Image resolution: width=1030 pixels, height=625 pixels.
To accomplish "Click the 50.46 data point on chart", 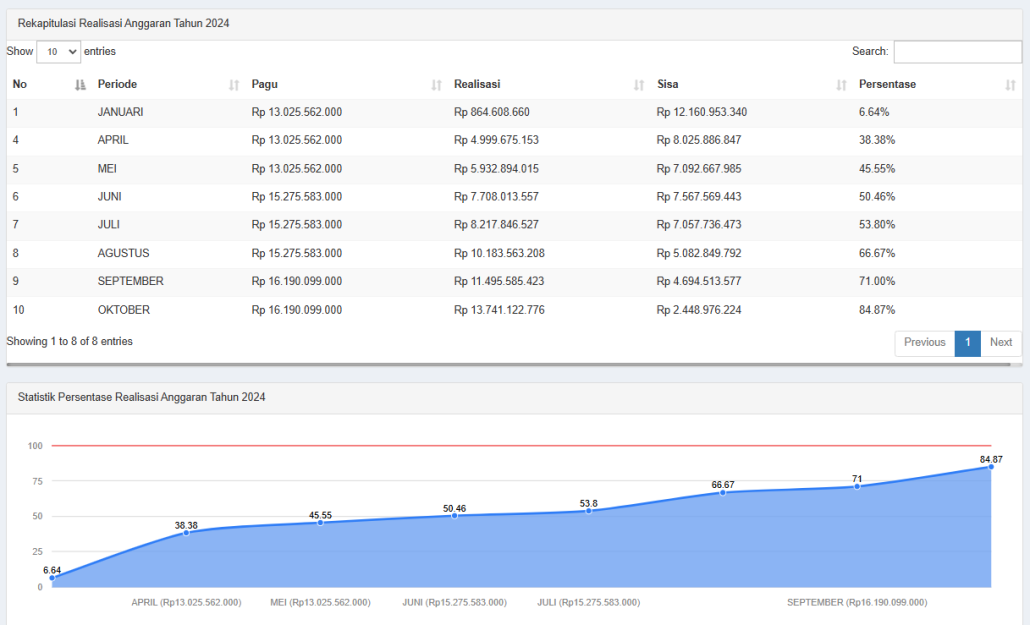I will pyautogui.click(x=454, y=516).
